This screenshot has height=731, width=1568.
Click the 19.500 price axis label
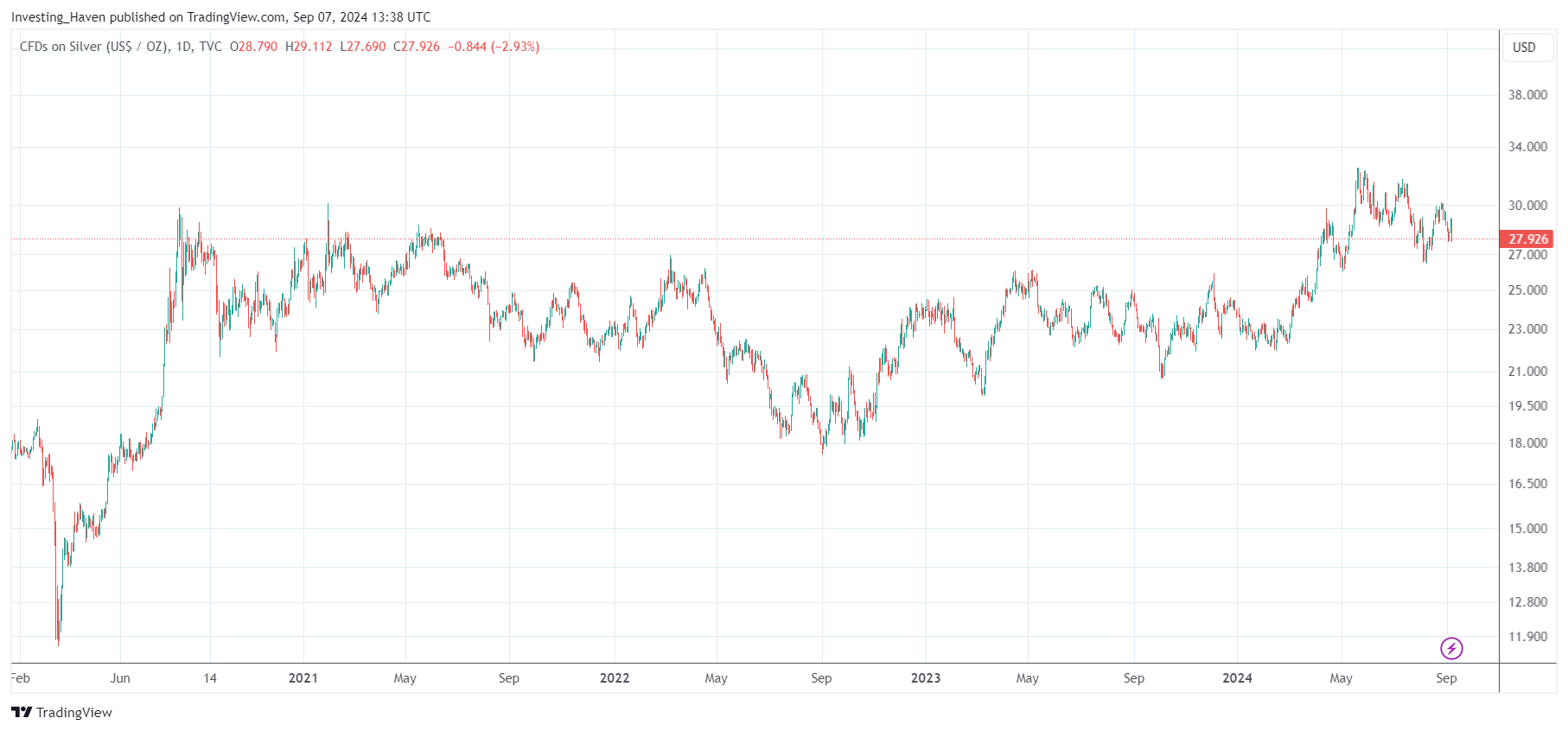point(1527,406)
